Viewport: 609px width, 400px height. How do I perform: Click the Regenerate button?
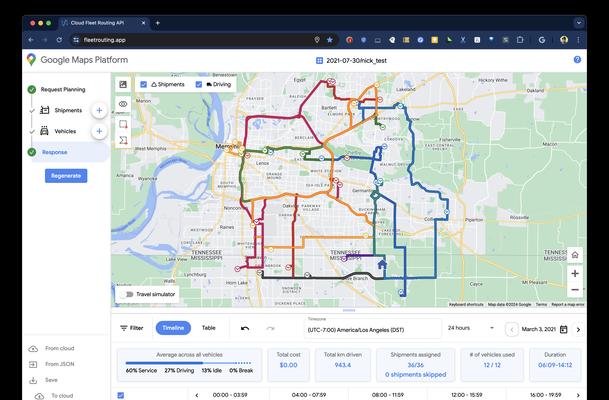(66, 176)
